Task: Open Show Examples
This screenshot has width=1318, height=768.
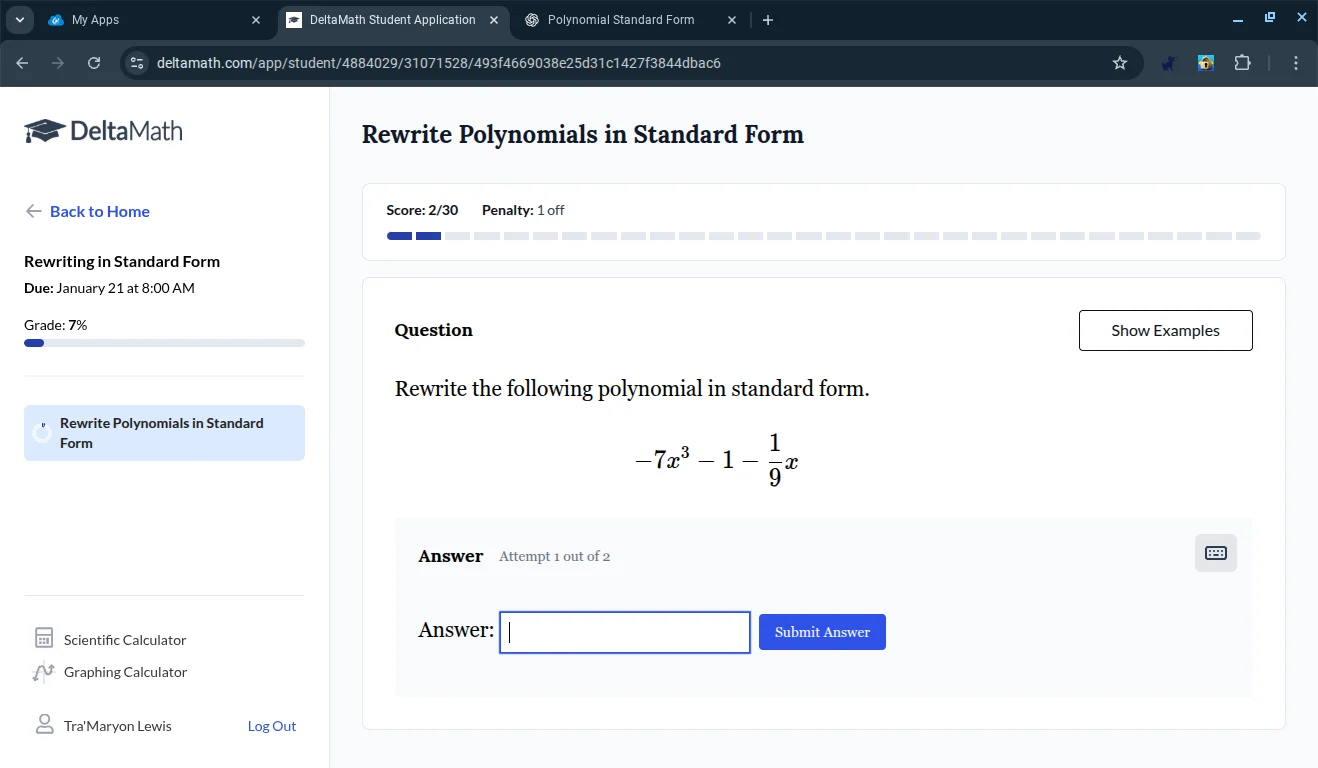Action: click(x=1165, y=330)
